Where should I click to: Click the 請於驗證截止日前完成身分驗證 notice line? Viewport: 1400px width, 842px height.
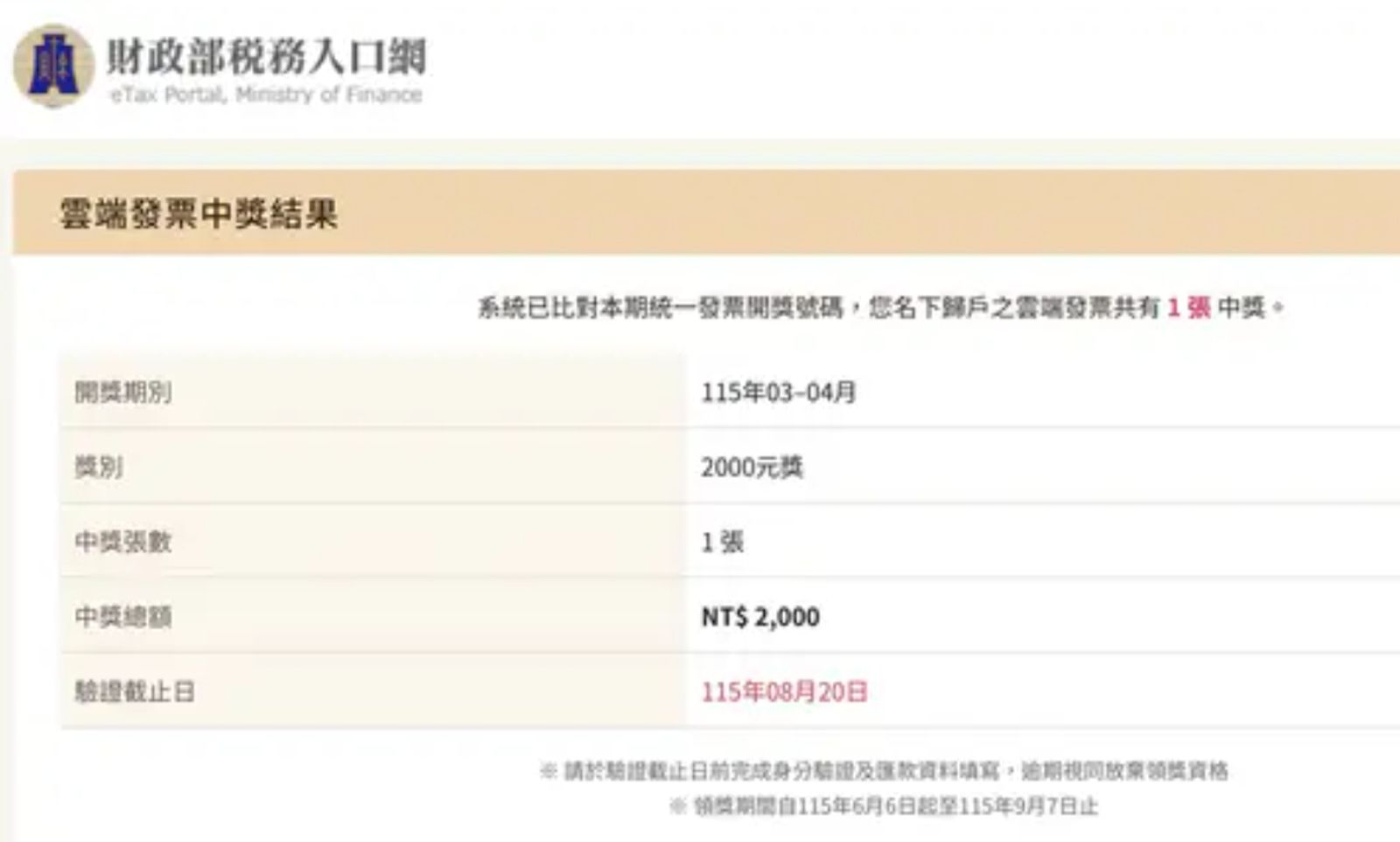coord(884,771)
